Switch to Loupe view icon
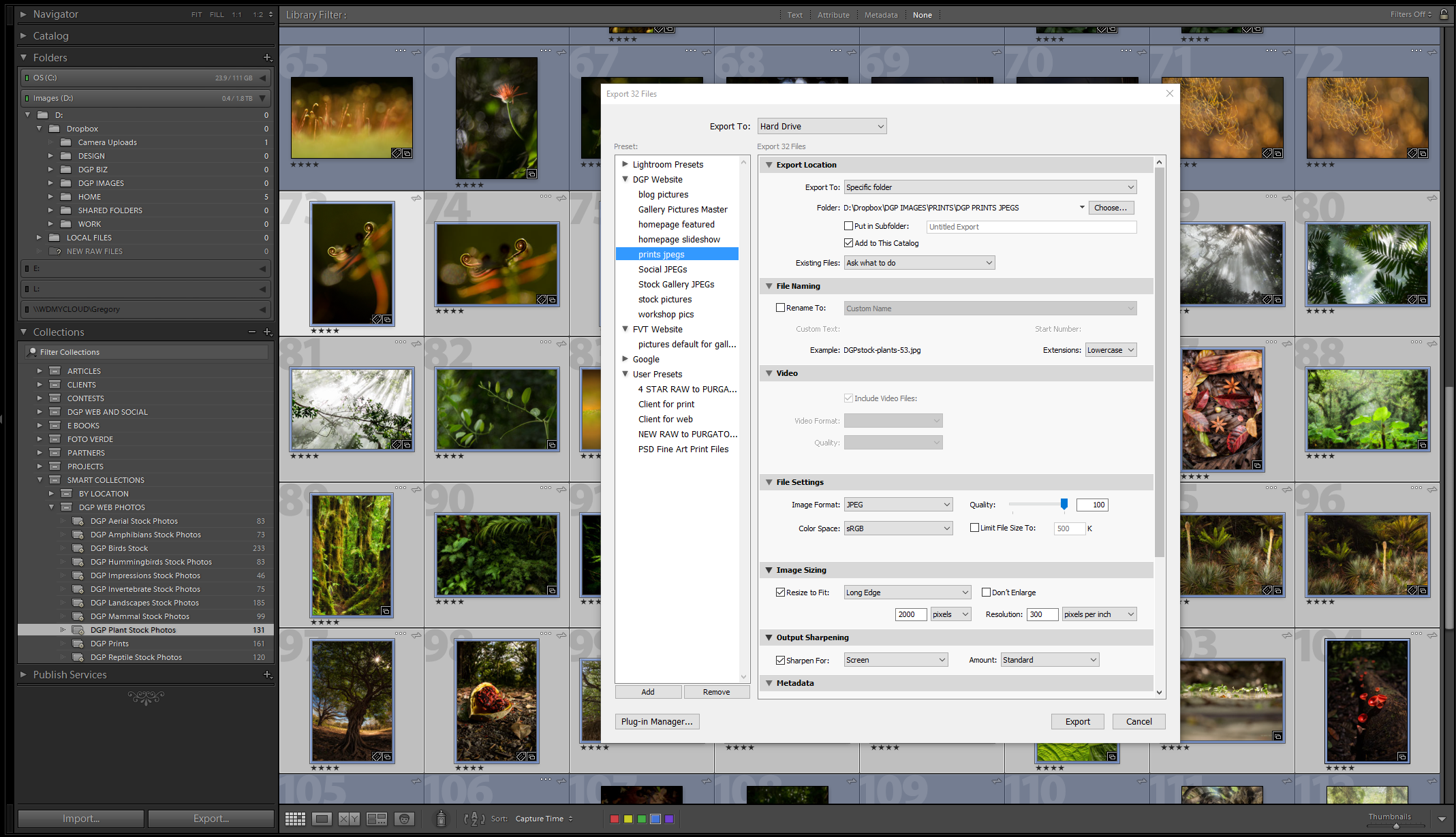 (322, 819)
